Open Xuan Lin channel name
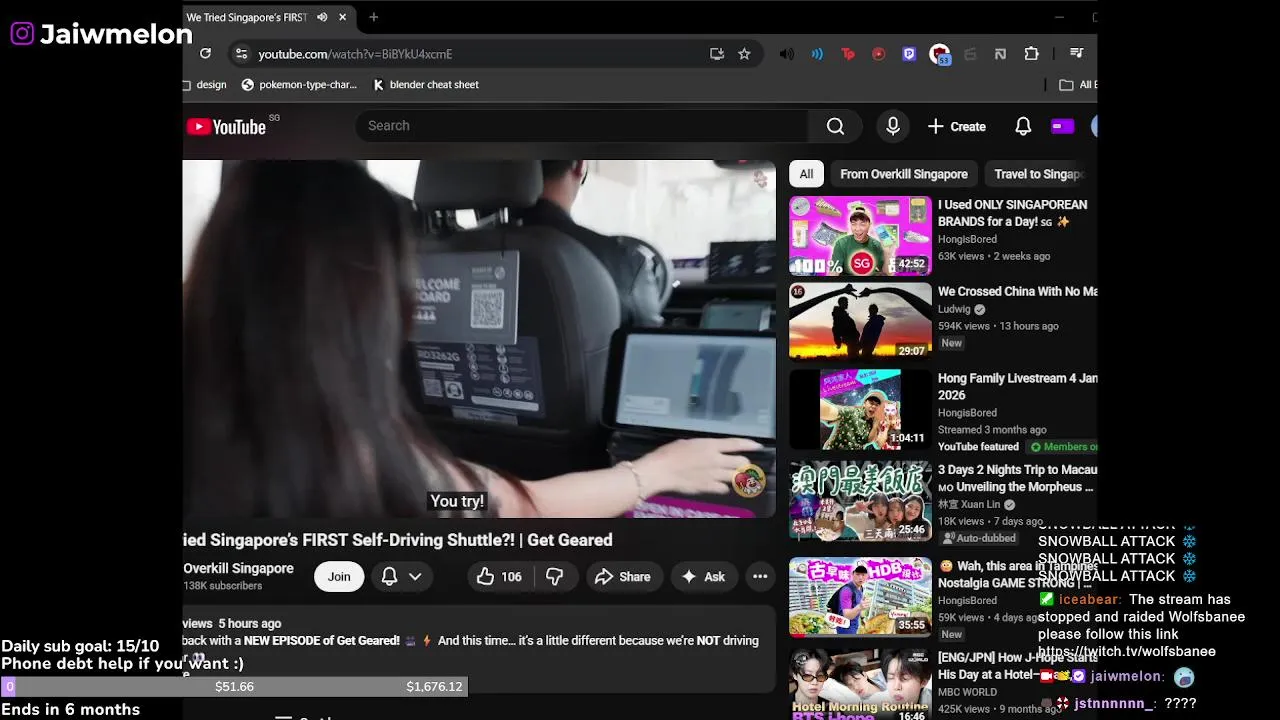 point(969,505)
